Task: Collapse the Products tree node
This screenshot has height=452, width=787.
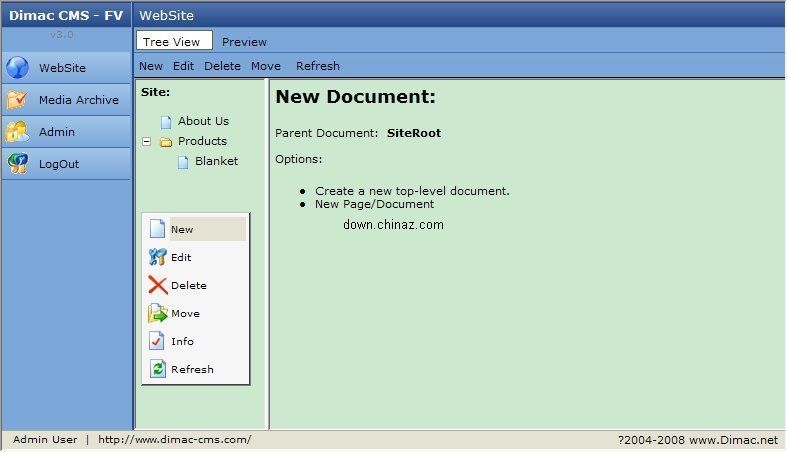Action: [x=147, y=142]
